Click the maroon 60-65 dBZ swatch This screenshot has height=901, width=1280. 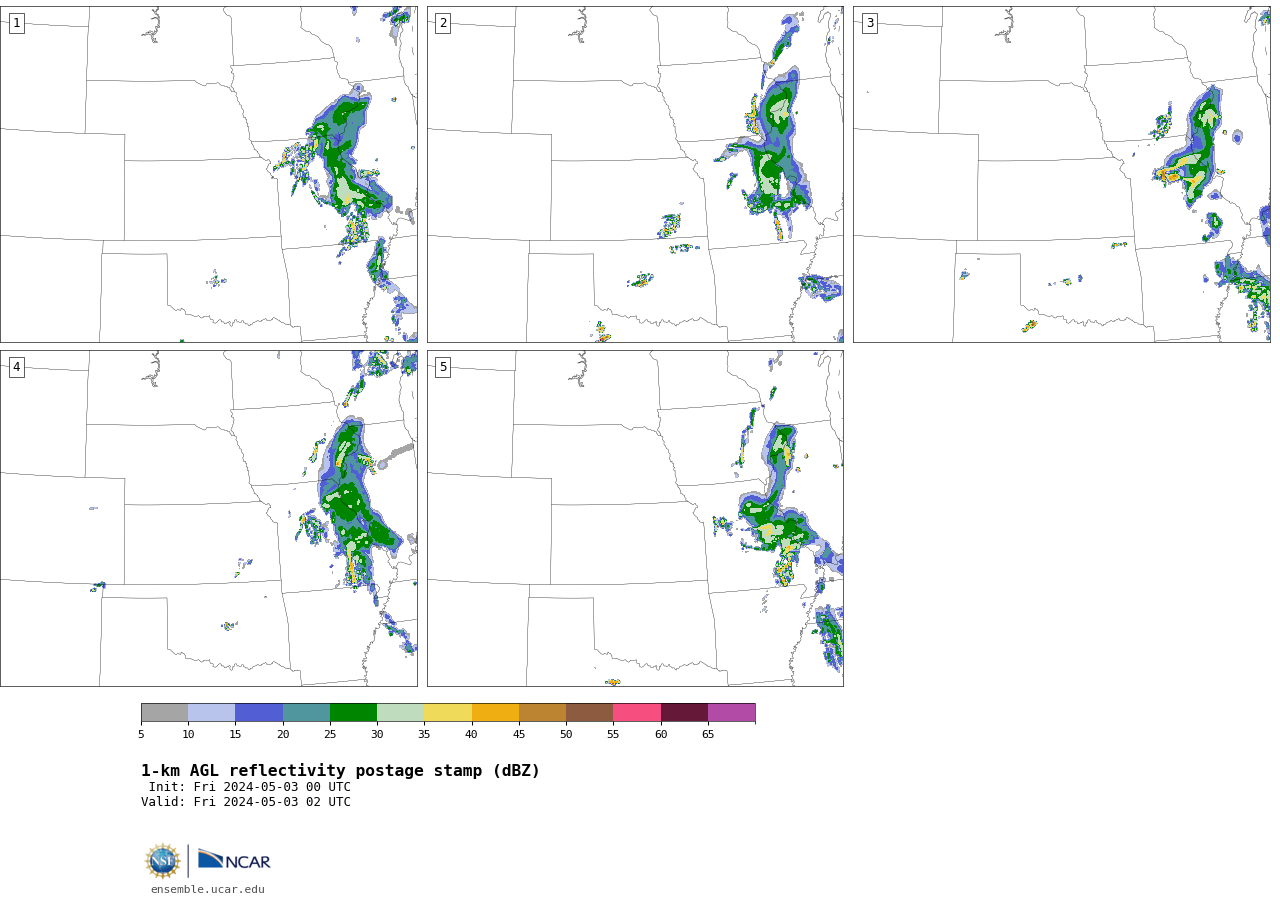tap(684, 712)
